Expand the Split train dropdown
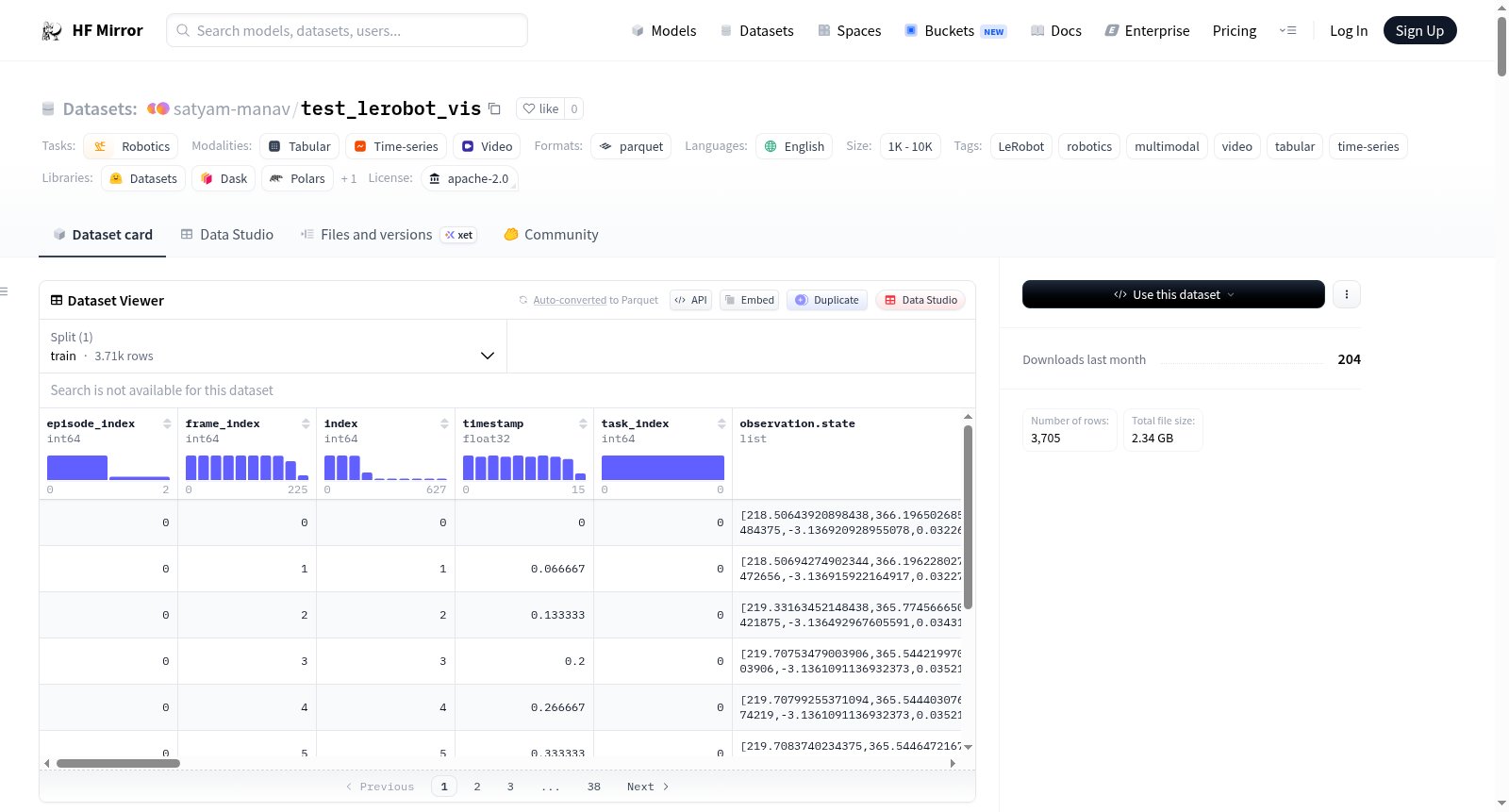Image resolution: width=1509 pixels, height=812 pixels. click(x=273, y=346)
